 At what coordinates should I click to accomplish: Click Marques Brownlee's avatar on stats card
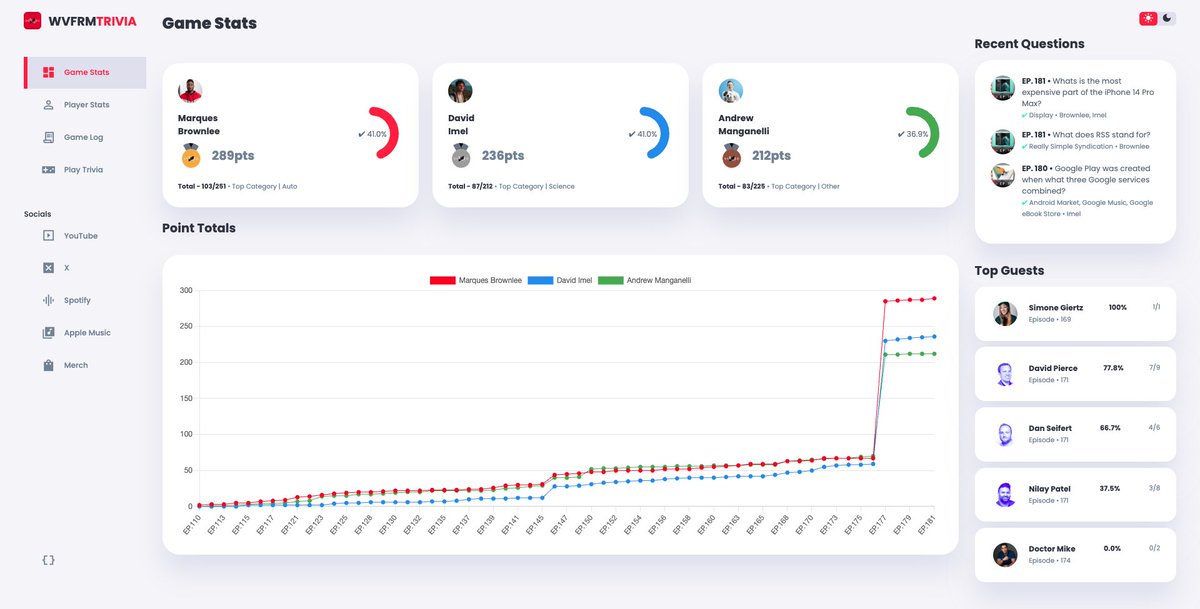coord(190,91)
